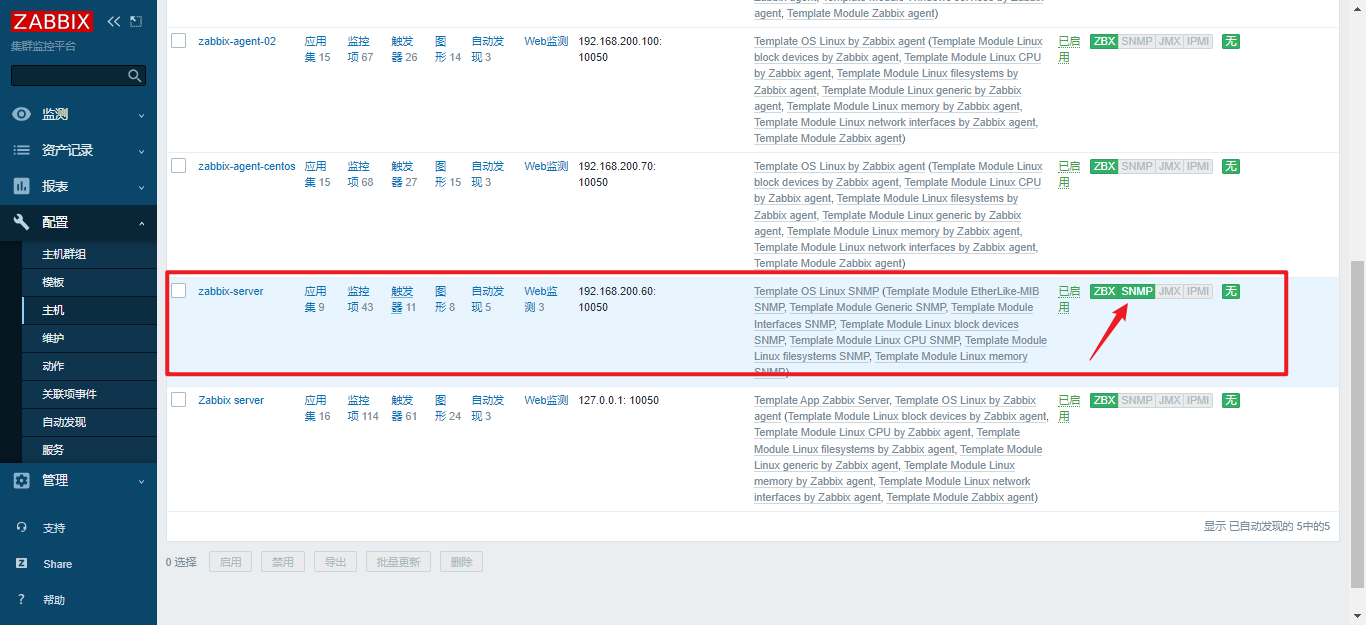Click the headset icon for 支持

pyautogui.click(x=21, y=528)
